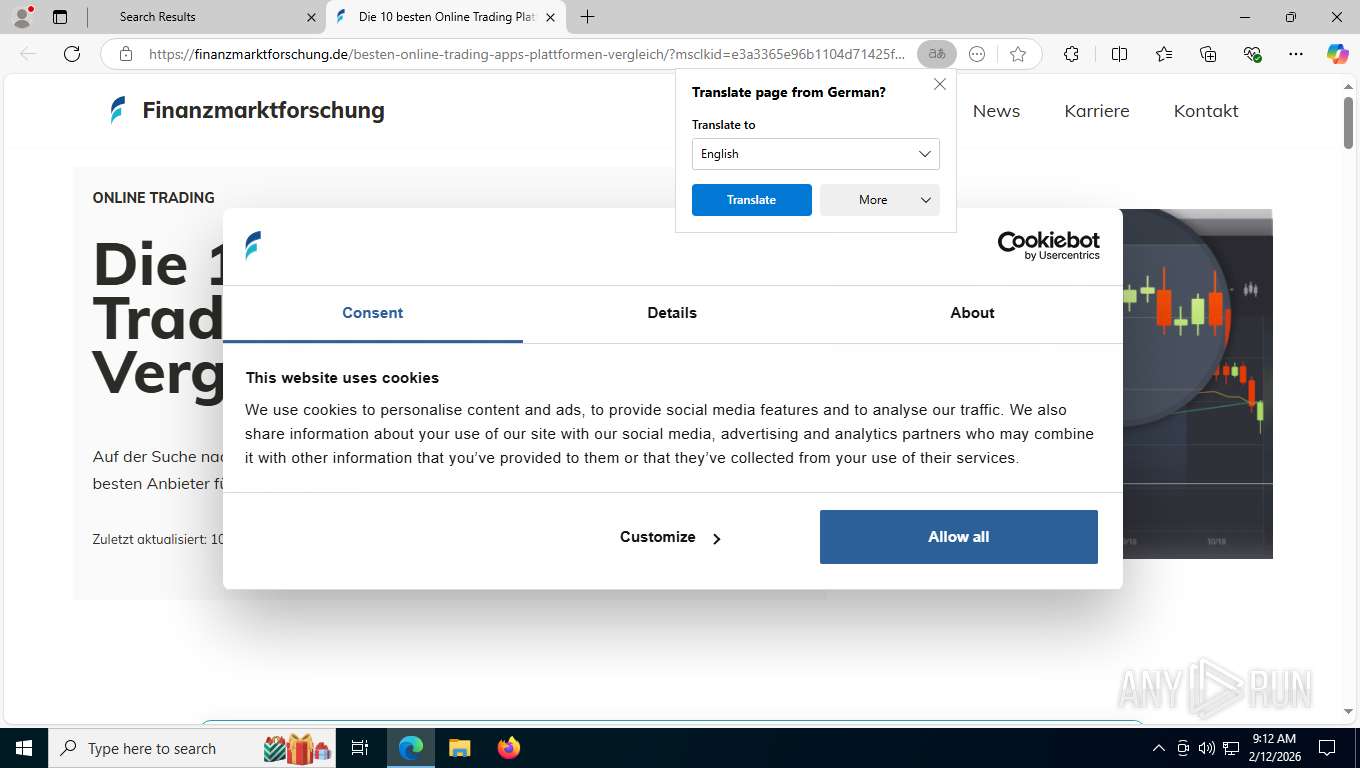Open Microsoft Edge from the taskbar
Image resolution: width=1360 pixels, height=768 pixels.
(410, 748)
